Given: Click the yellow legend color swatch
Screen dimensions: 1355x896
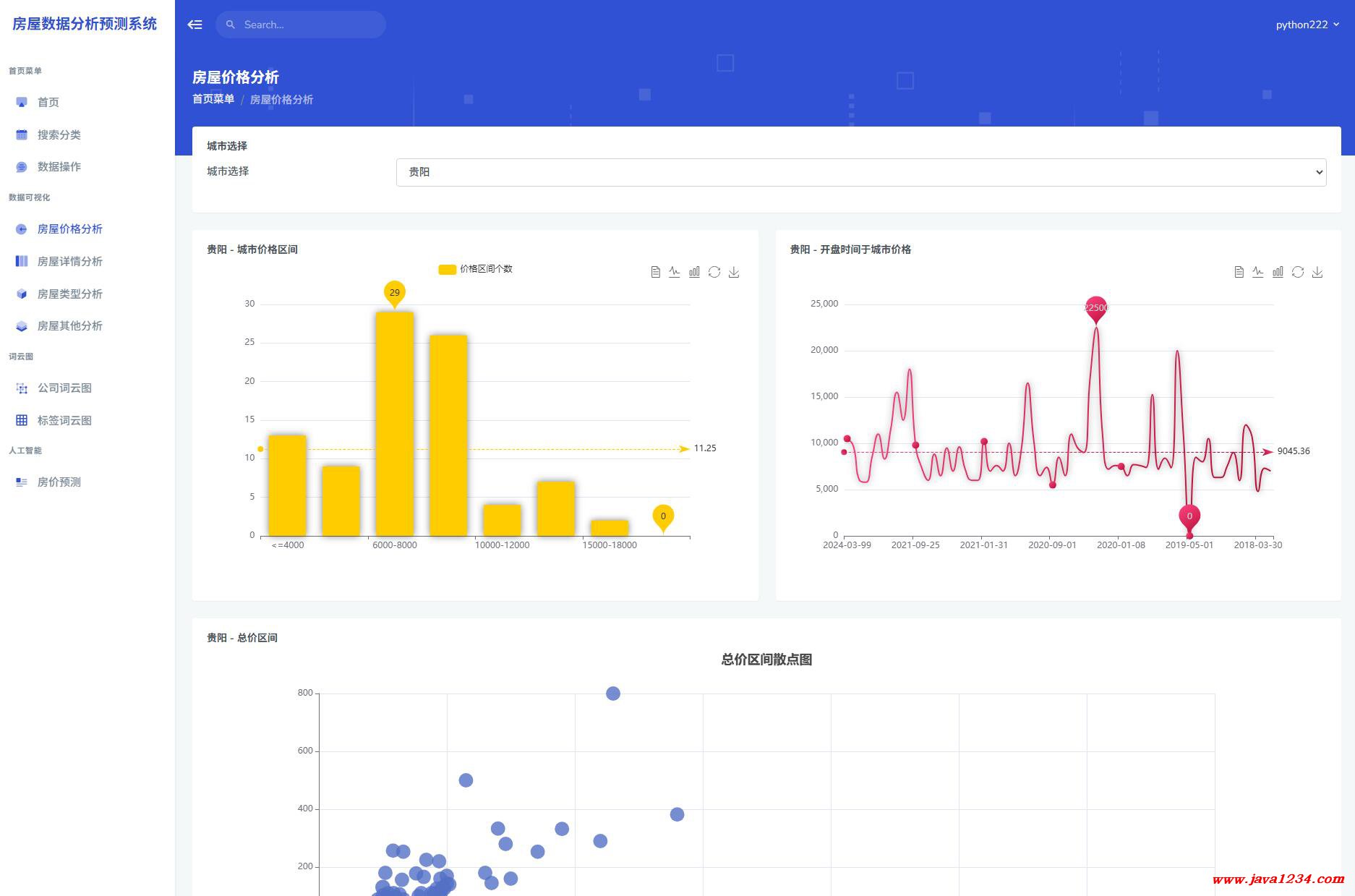Looking at the screenshot, I should (x=447, y=269).
